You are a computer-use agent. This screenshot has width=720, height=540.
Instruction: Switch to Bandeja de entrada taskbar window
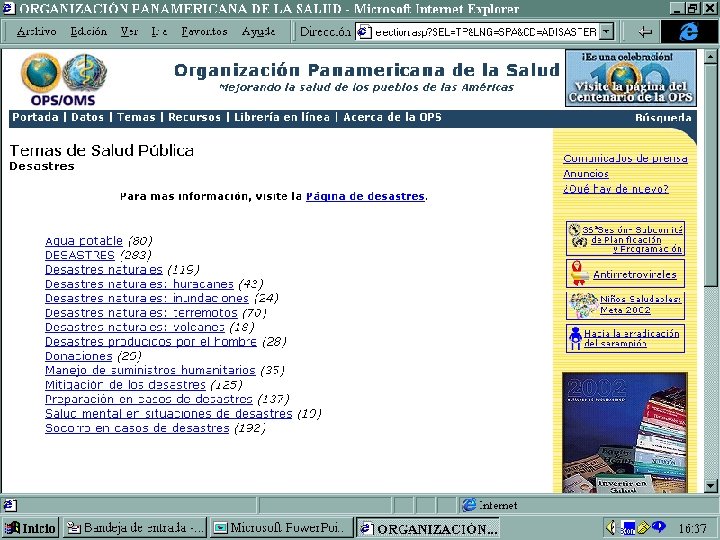point(135,528)
